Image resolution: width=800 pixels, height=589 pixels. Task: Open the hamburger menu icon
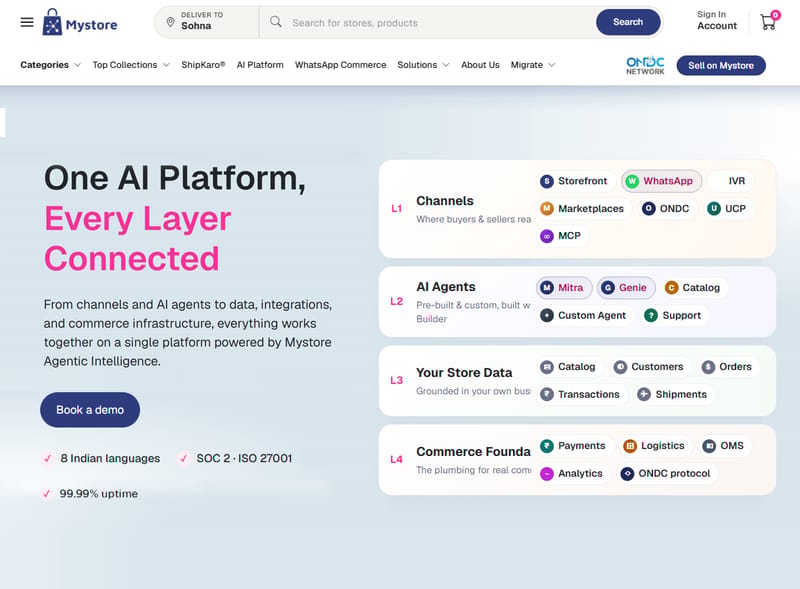tap(27, 22)
